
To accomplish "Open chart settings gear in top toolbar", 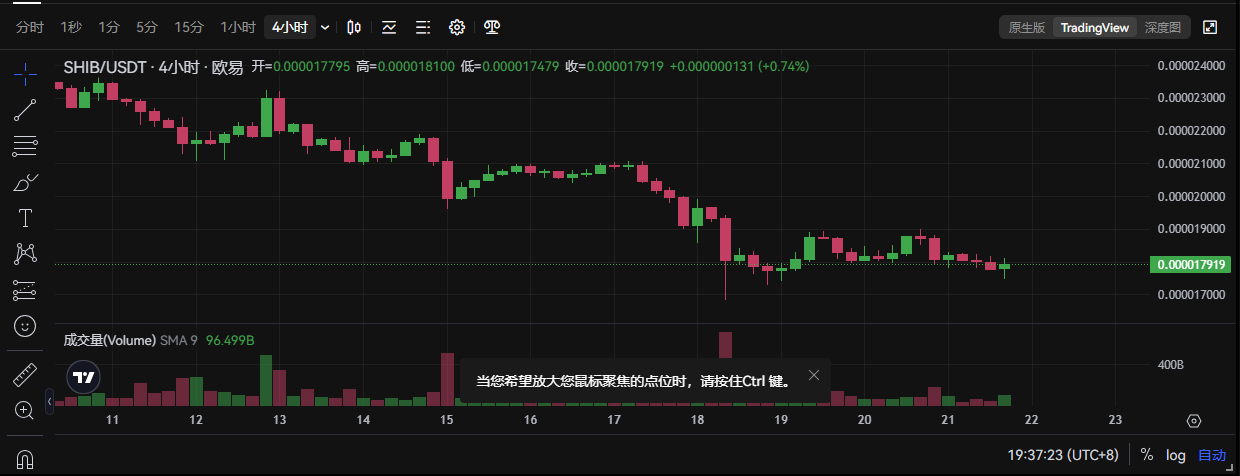I will click(x=457, y=27).
